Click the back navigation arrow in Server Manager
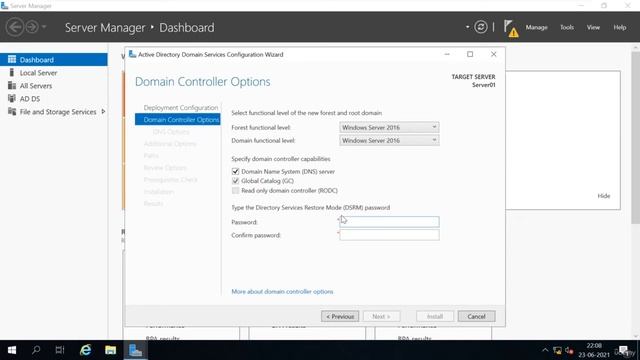The image size is (640, 360). [x=15, y=27]
